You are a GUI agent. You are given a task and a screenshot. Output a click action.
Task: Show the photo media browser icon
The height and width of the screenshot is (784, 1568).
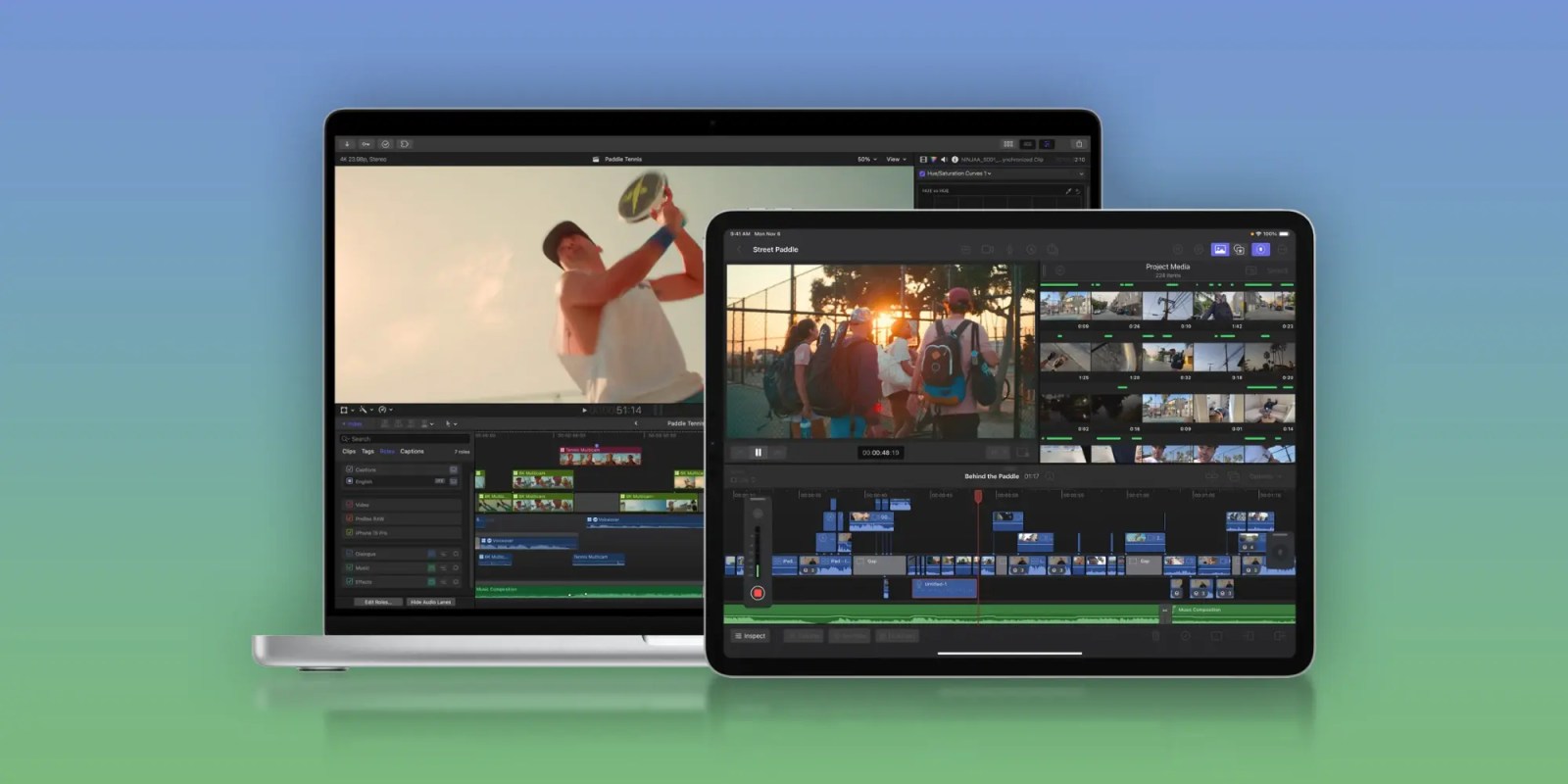tap(1219, 250)
